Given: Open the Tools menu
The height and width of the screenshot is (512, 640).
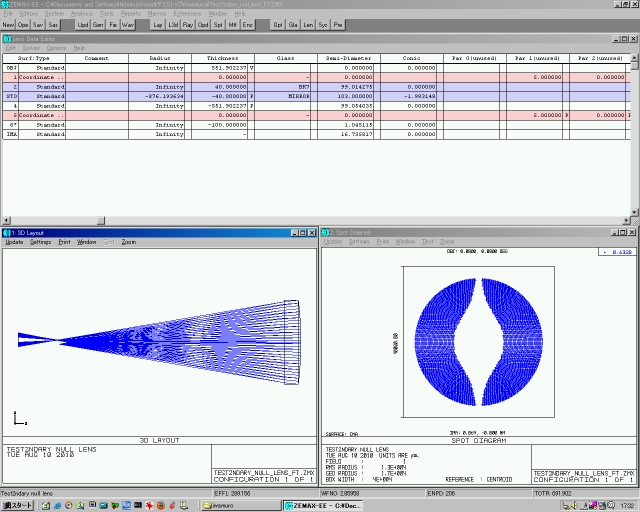Looking at the screenshot, I should (107, 13).
